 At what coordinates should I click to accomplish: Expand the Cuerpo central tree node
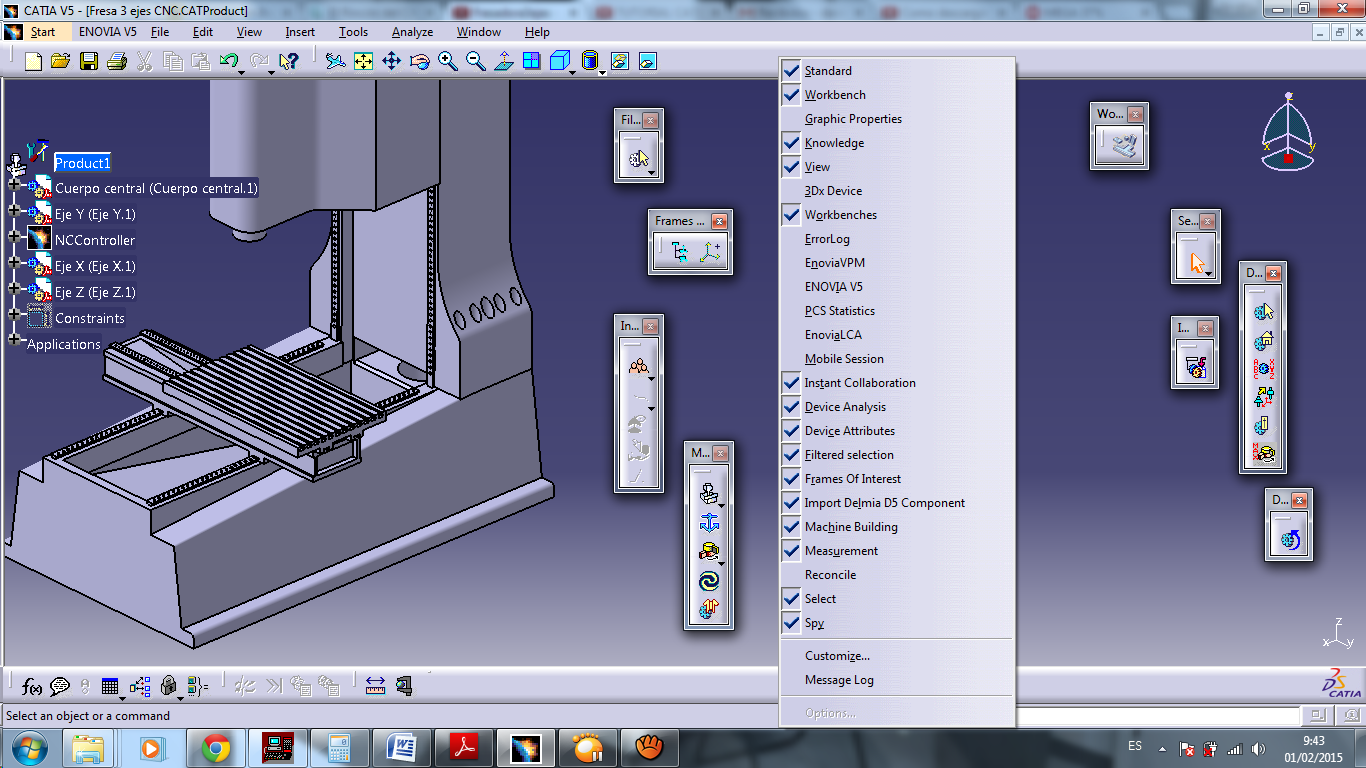tap(14, 184)
